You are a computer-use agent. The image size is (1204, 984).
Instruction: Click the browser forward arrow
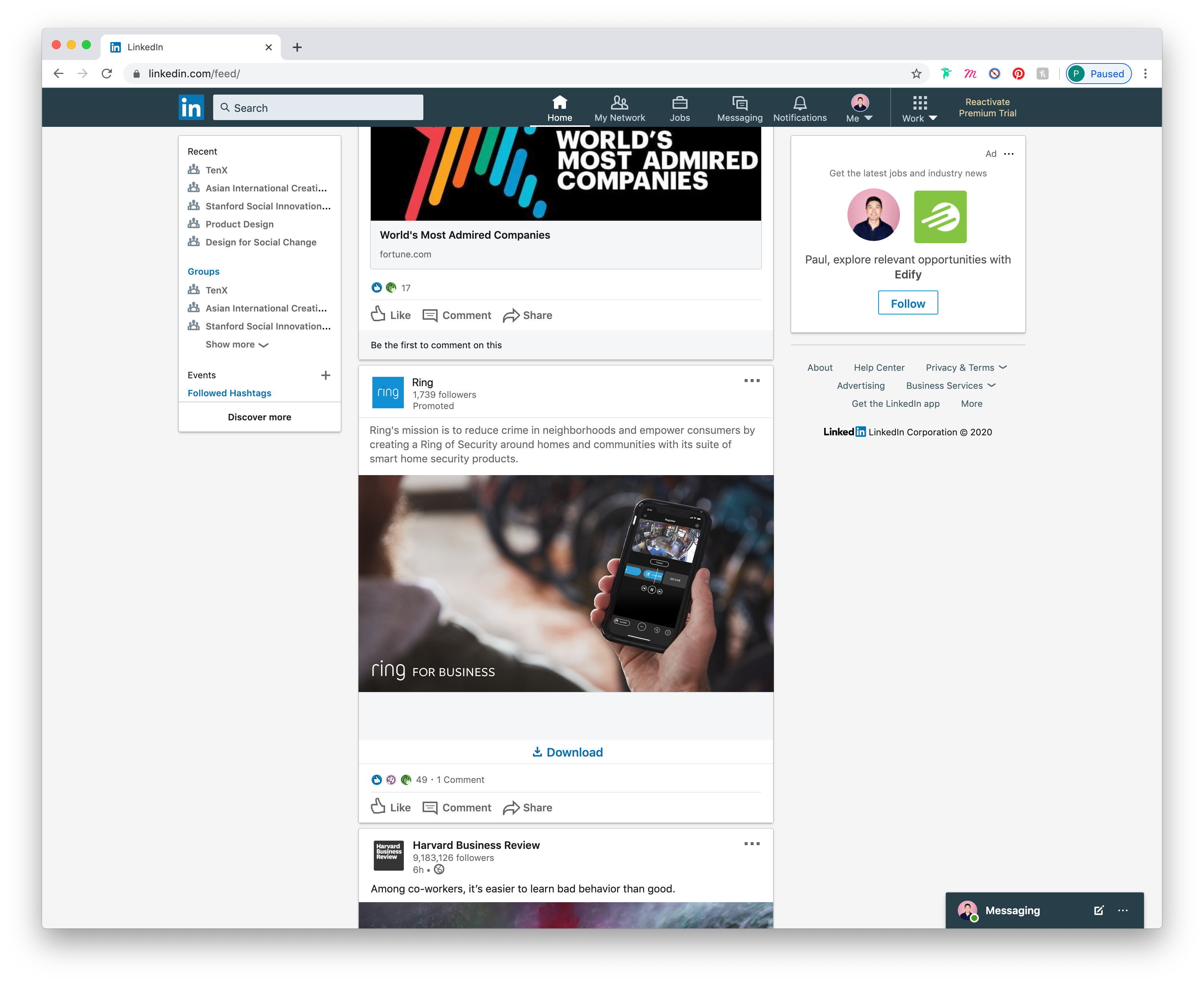[x=83, y=74]
